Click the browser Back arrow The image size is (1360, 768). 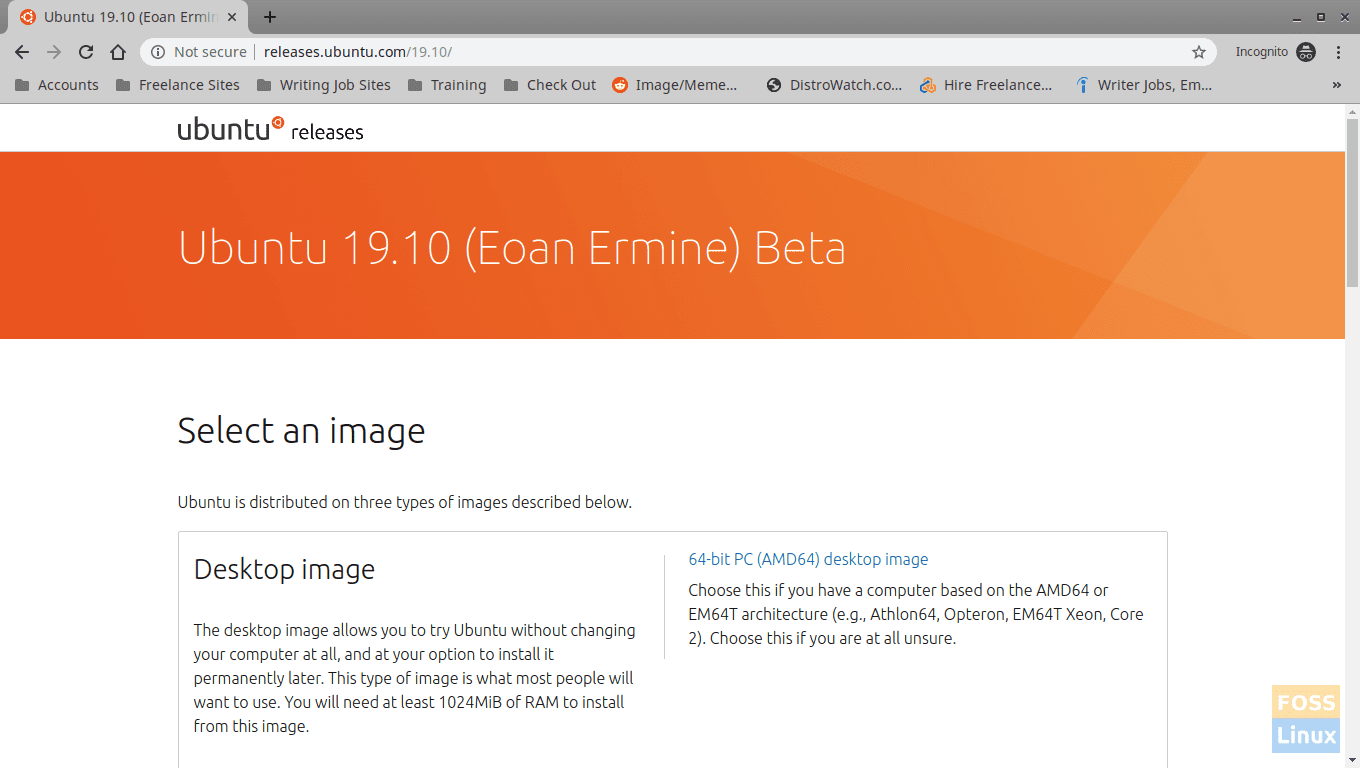point(22,52)
